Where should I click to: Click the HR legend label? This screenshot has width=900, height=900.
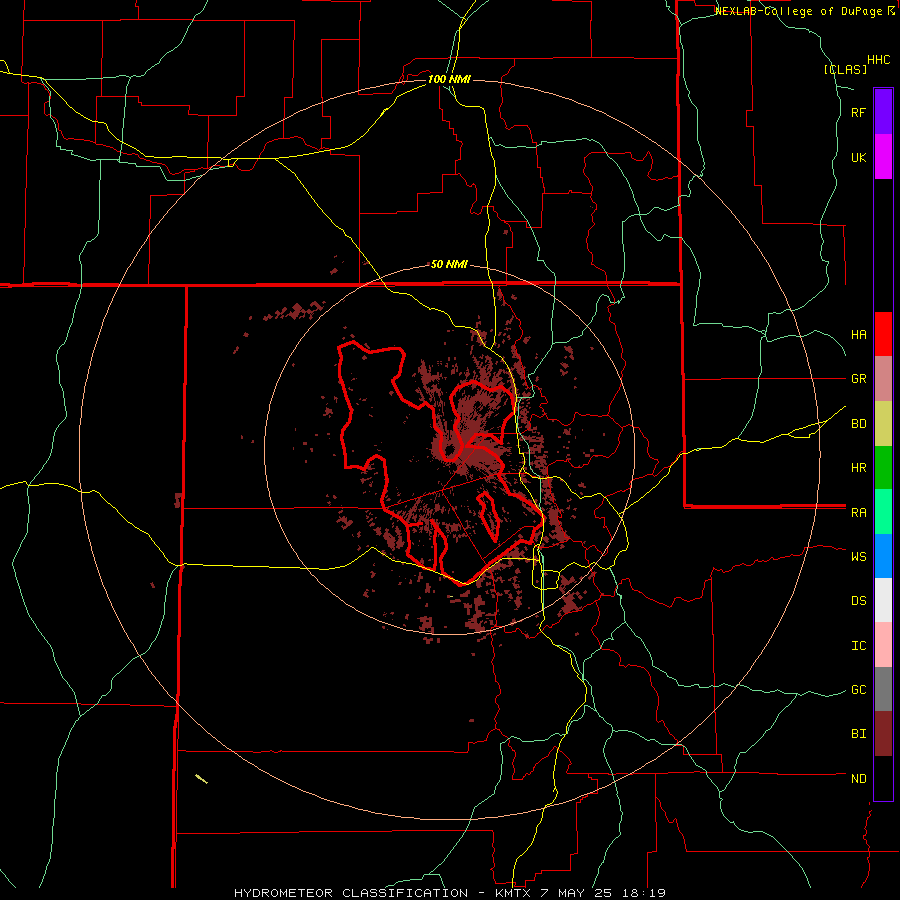[858, 468]
